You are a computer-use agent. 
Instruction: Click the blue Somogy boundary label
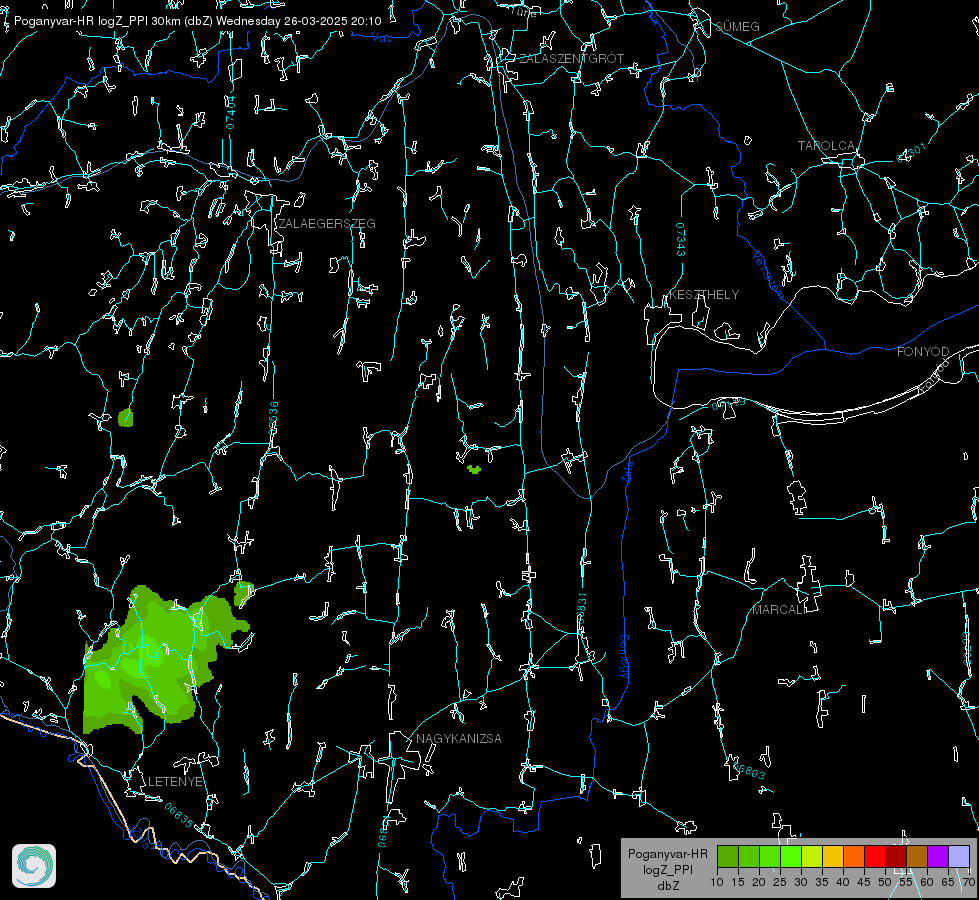(x=624, y=657)
